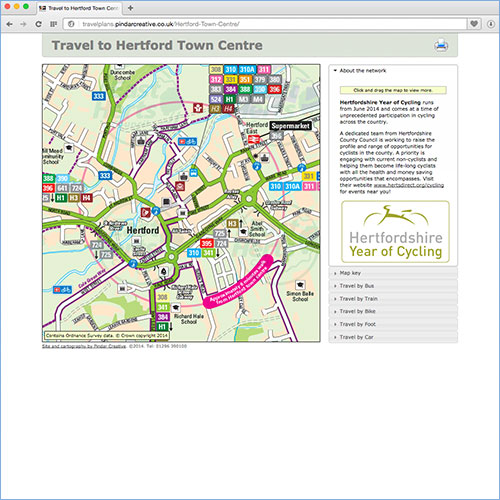Click the Simon Balle School label
Image resolution: width=500 pixels, height=500 pixels.
[300, 296]
